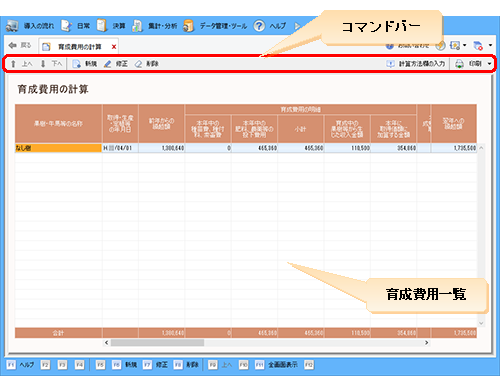Expand the dropdown arrow at far top-right

tap(490, 45)
